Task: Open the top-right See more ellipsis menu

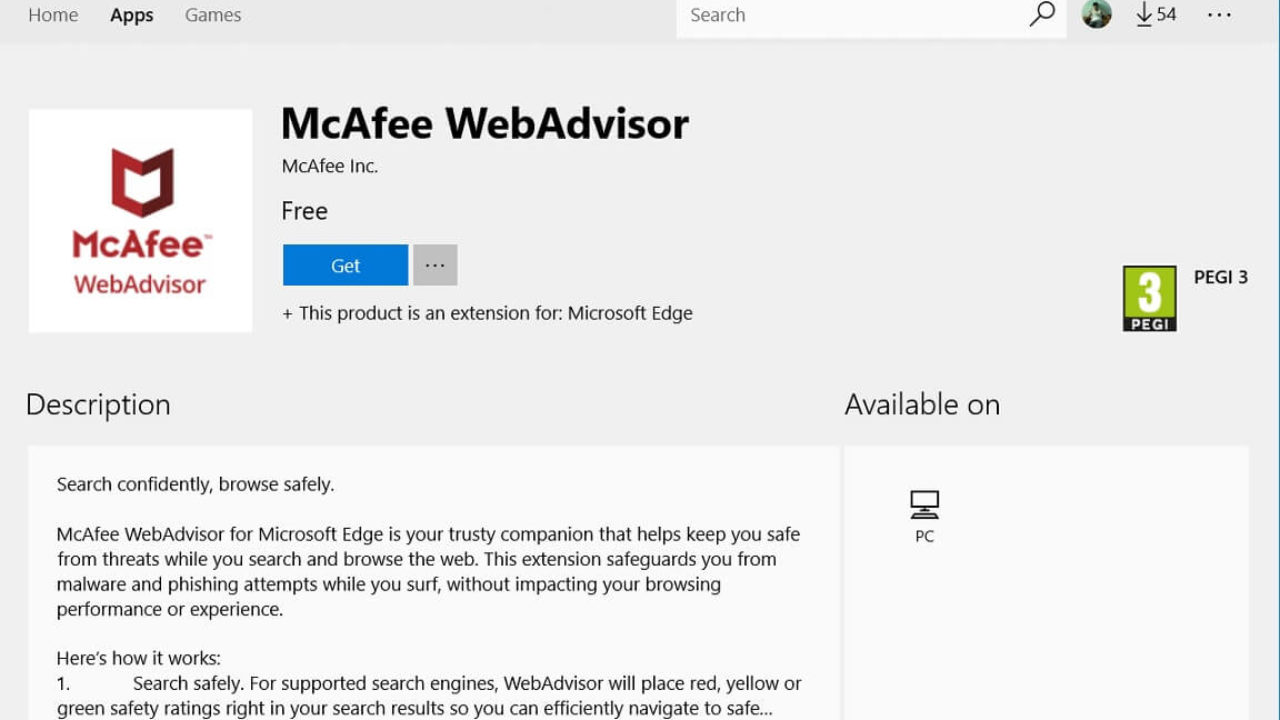Action: click(x=1219, y=15)
